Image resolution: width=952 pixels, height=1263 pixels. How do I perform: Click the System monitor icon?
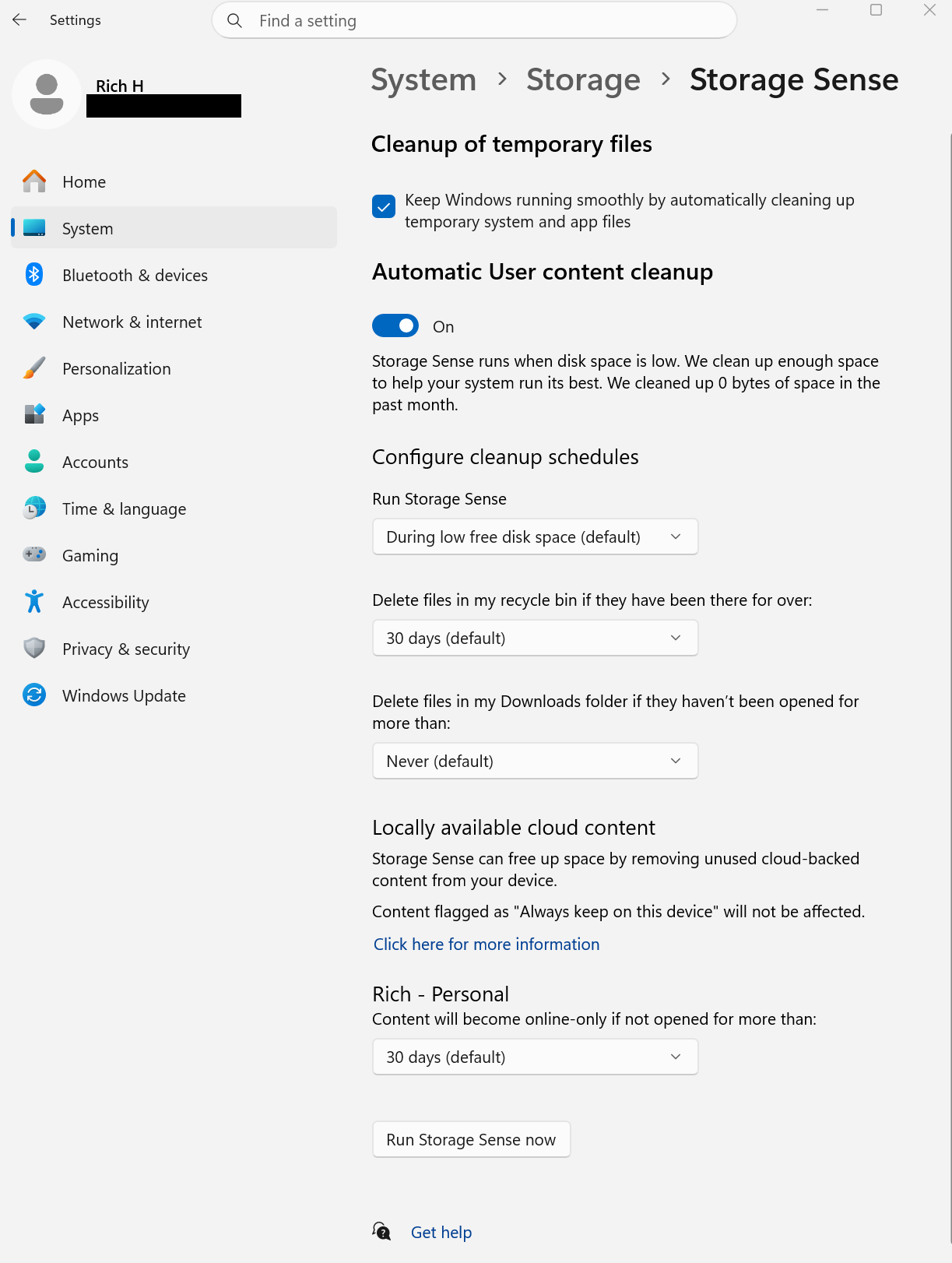coord(34,228)
